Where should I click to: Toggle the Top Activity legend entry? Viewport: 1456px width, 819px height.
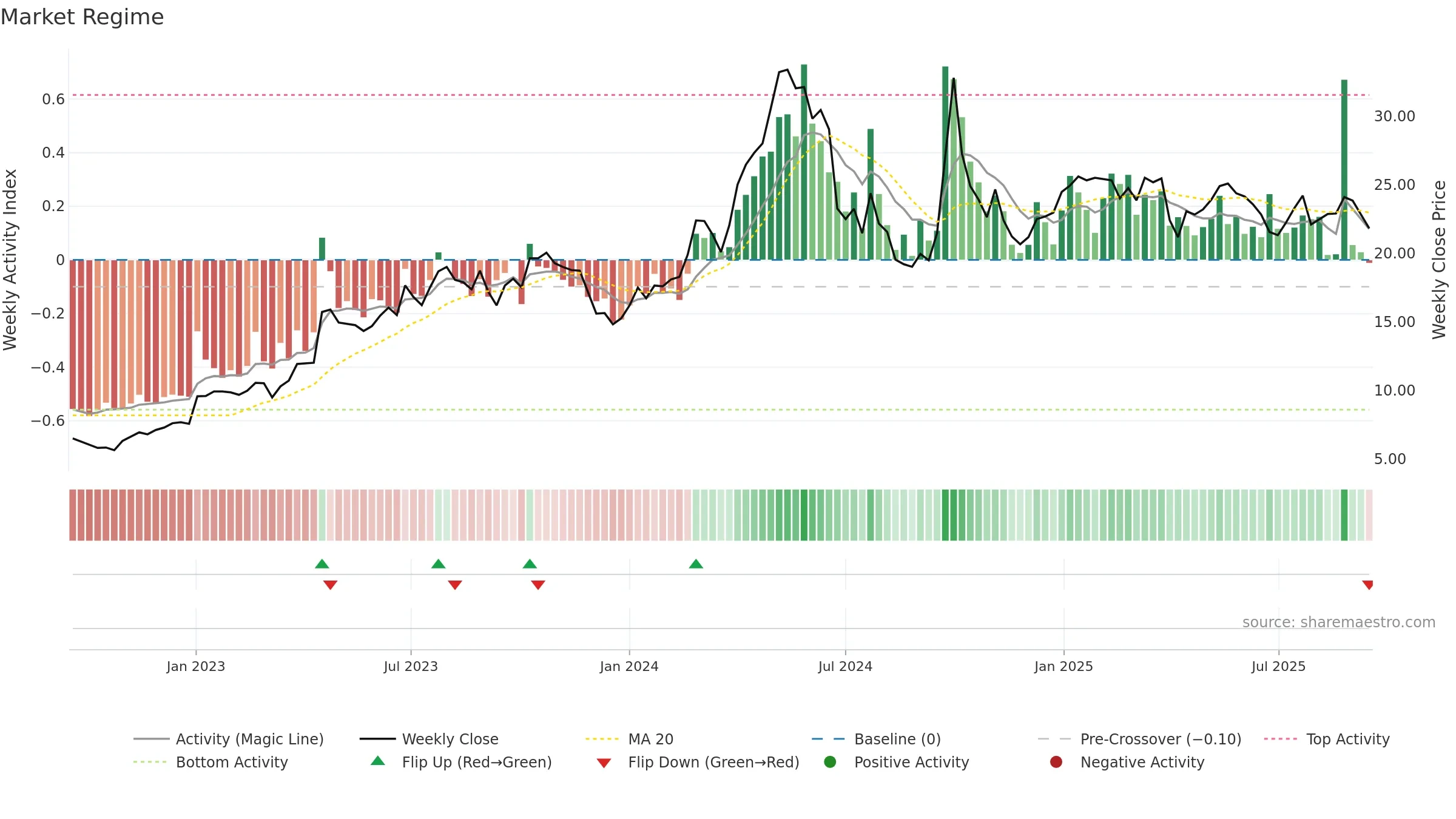point(1327,739)
